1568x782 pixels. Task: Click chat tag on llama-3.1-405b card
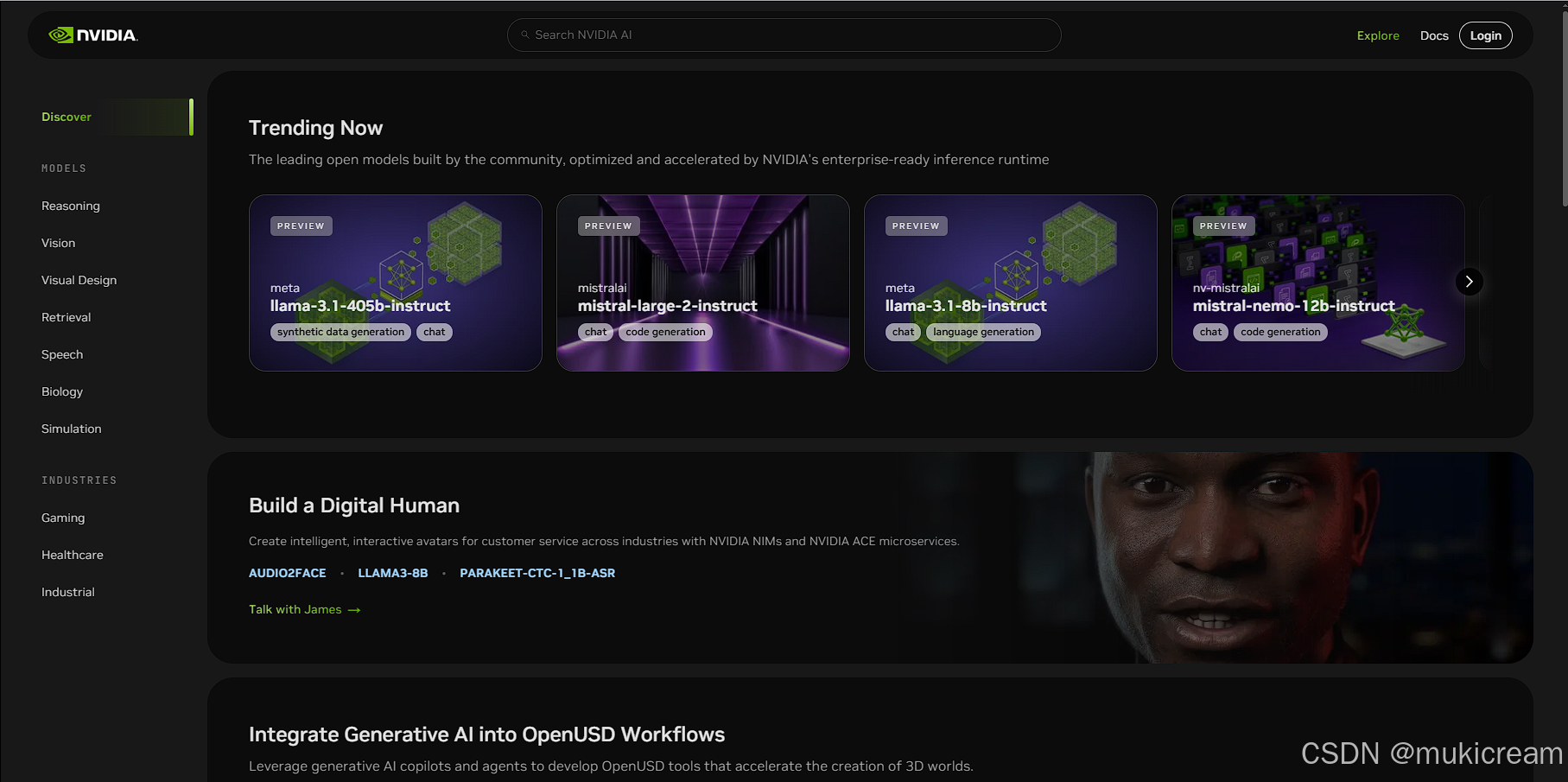pos(435,332)
